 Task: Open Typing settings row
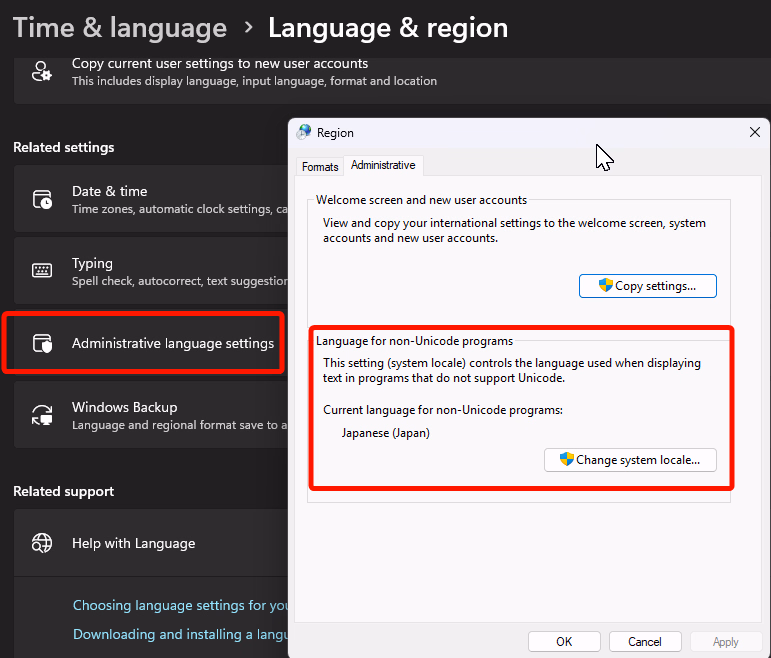(150, 271)
